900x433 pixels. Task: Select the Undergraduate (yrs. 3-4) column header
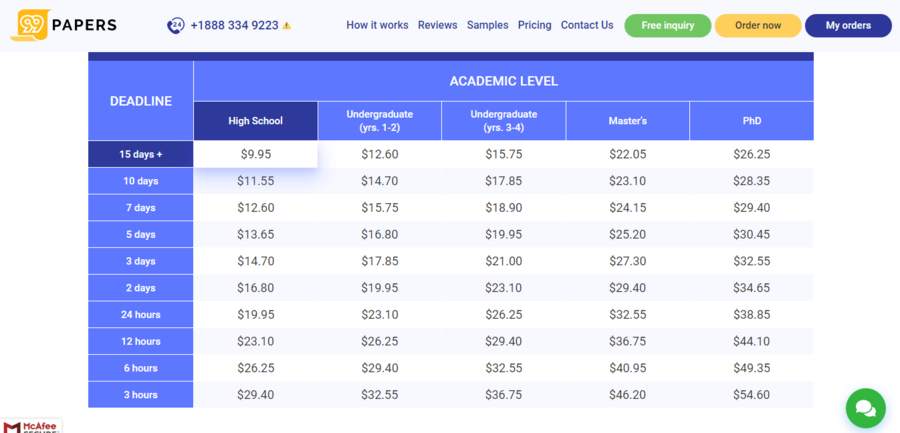coord(503,121)
